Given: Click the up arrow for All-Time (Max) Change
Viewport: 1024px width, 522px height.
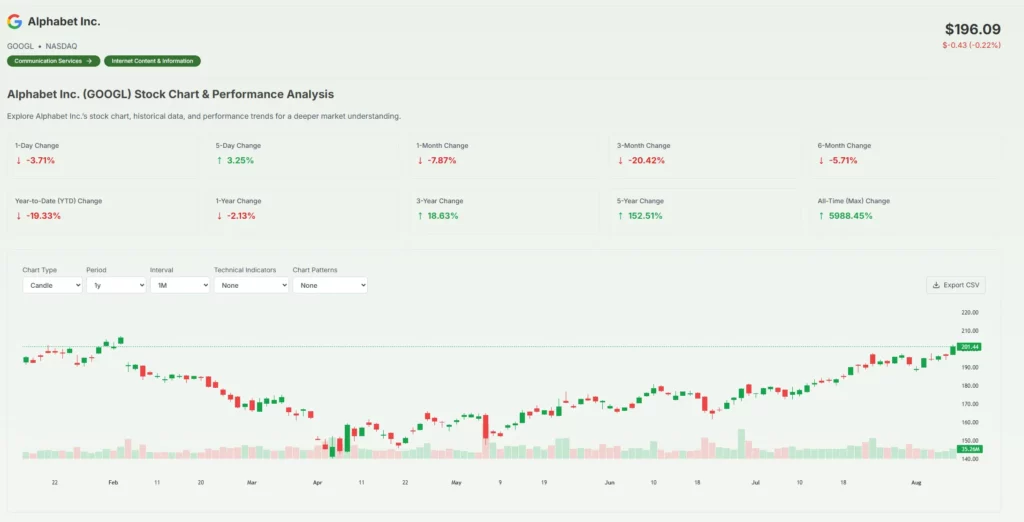Looking at the screenshot, I should (822, 215).
